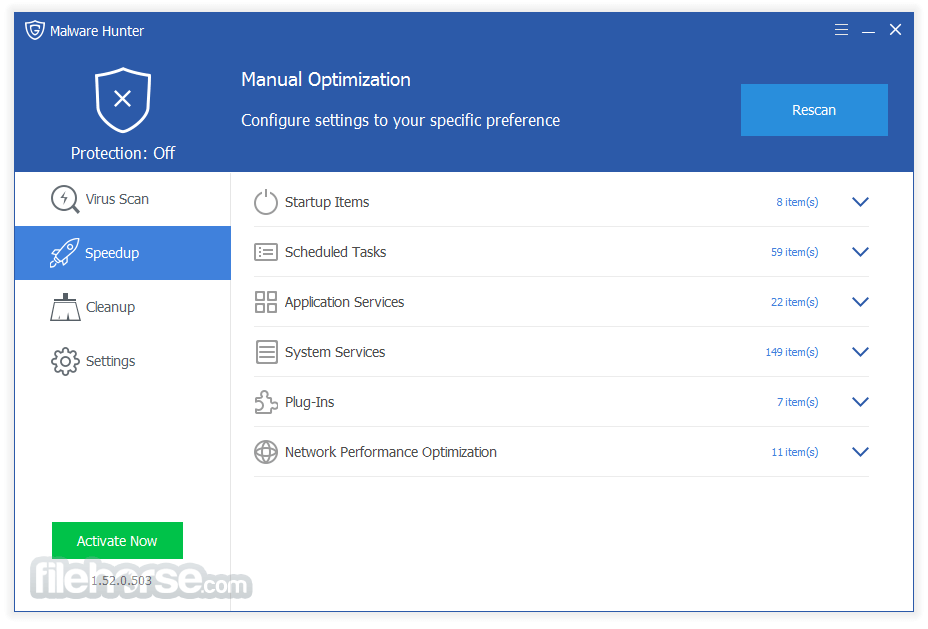928x629 pixels.
Task: Click the Malware Hunter shield logo icon
Action: [35, 30]
